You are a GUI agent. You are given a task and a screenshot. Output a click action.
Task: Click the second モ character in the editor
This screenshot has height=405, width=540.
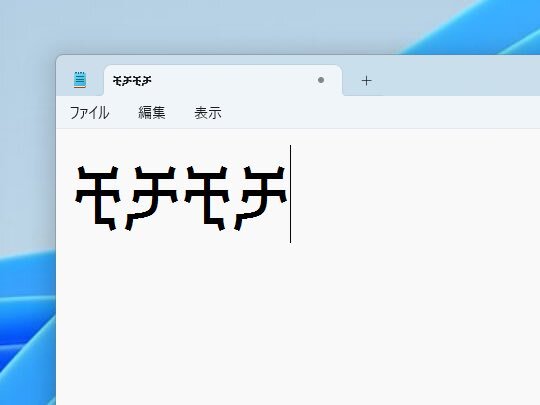pyautogui.click(x=207, y=198)
